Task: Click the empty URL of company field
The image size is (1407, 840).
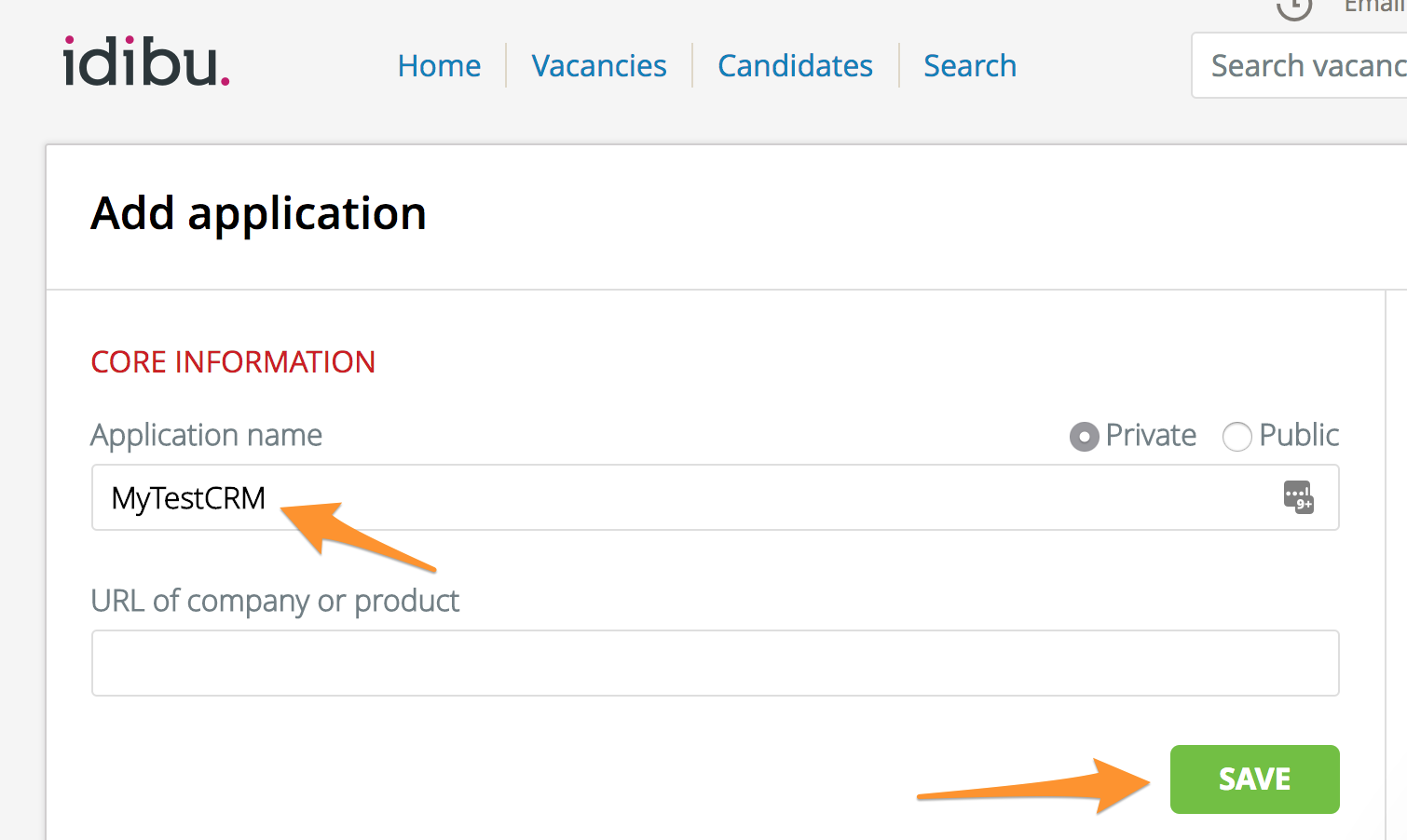Action: pyautogui.click(x=715, y=663)
